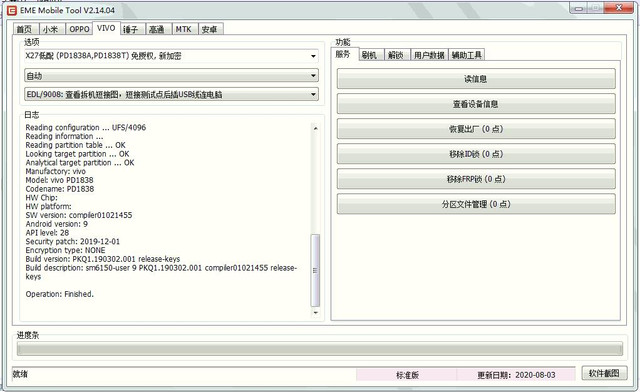Click the log line 'Codename: PD1838'
The height and width of the screenshot is (392, 640).
point(60,189)
